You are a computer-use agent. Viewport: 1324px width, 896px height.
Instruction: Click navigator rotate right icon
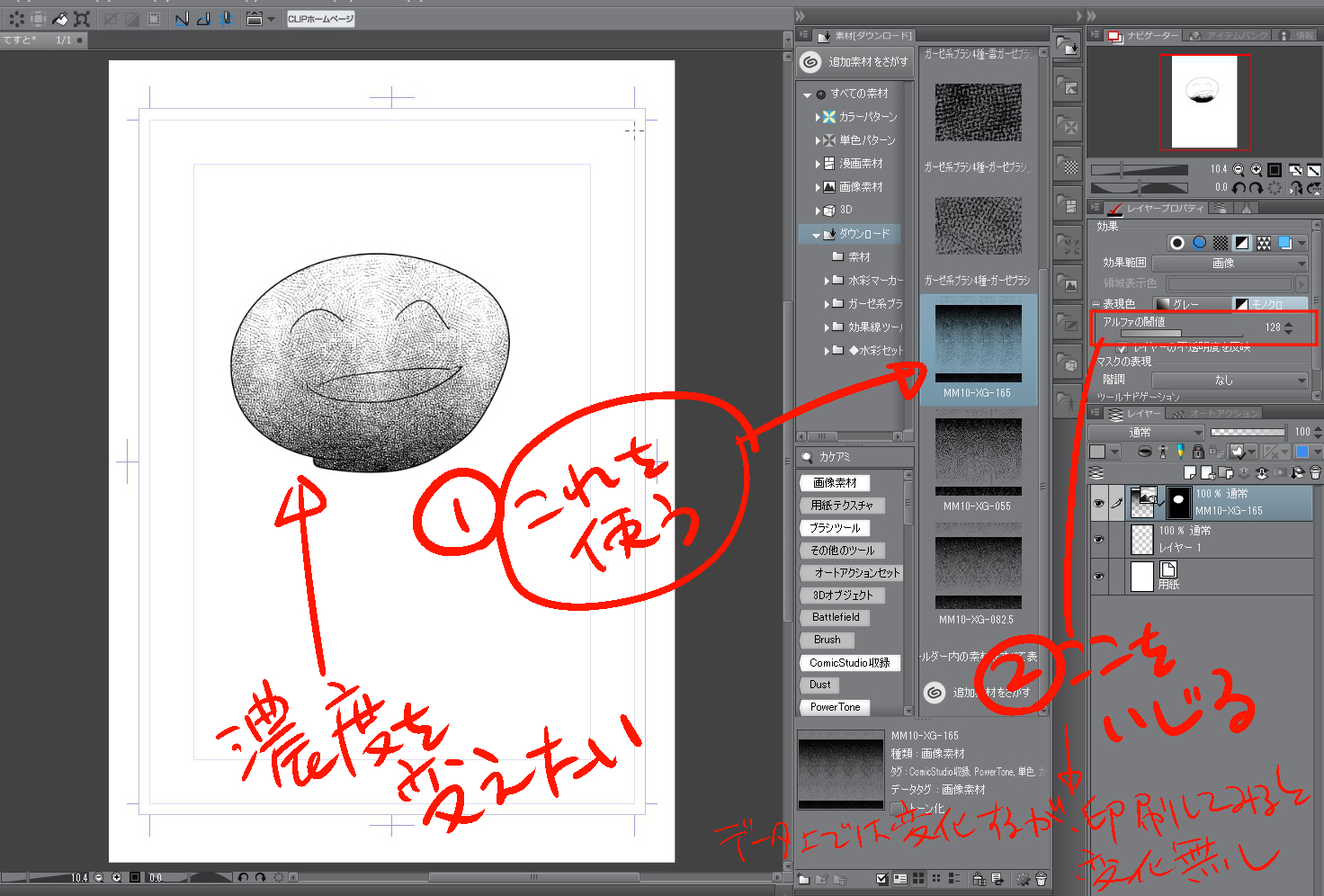(x=1256, y=188)
